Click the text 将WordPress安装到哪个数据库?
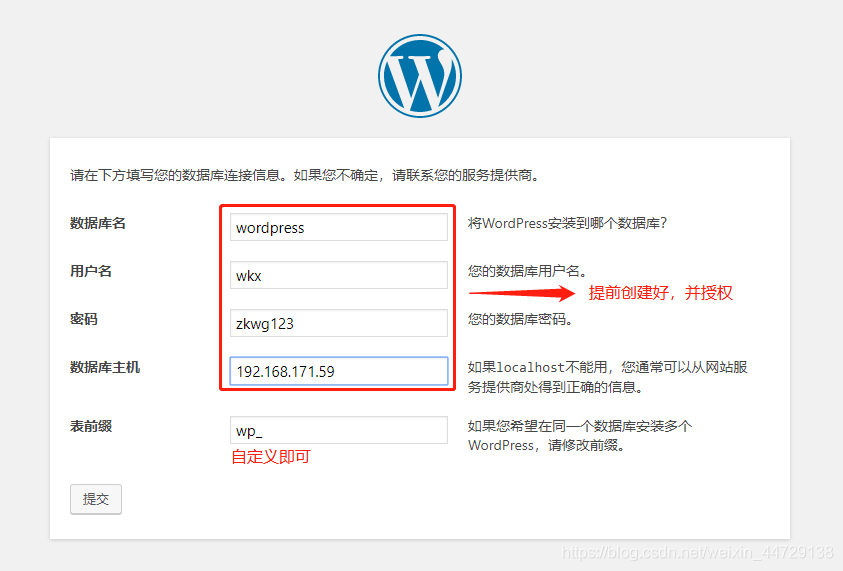 (568, 223)
